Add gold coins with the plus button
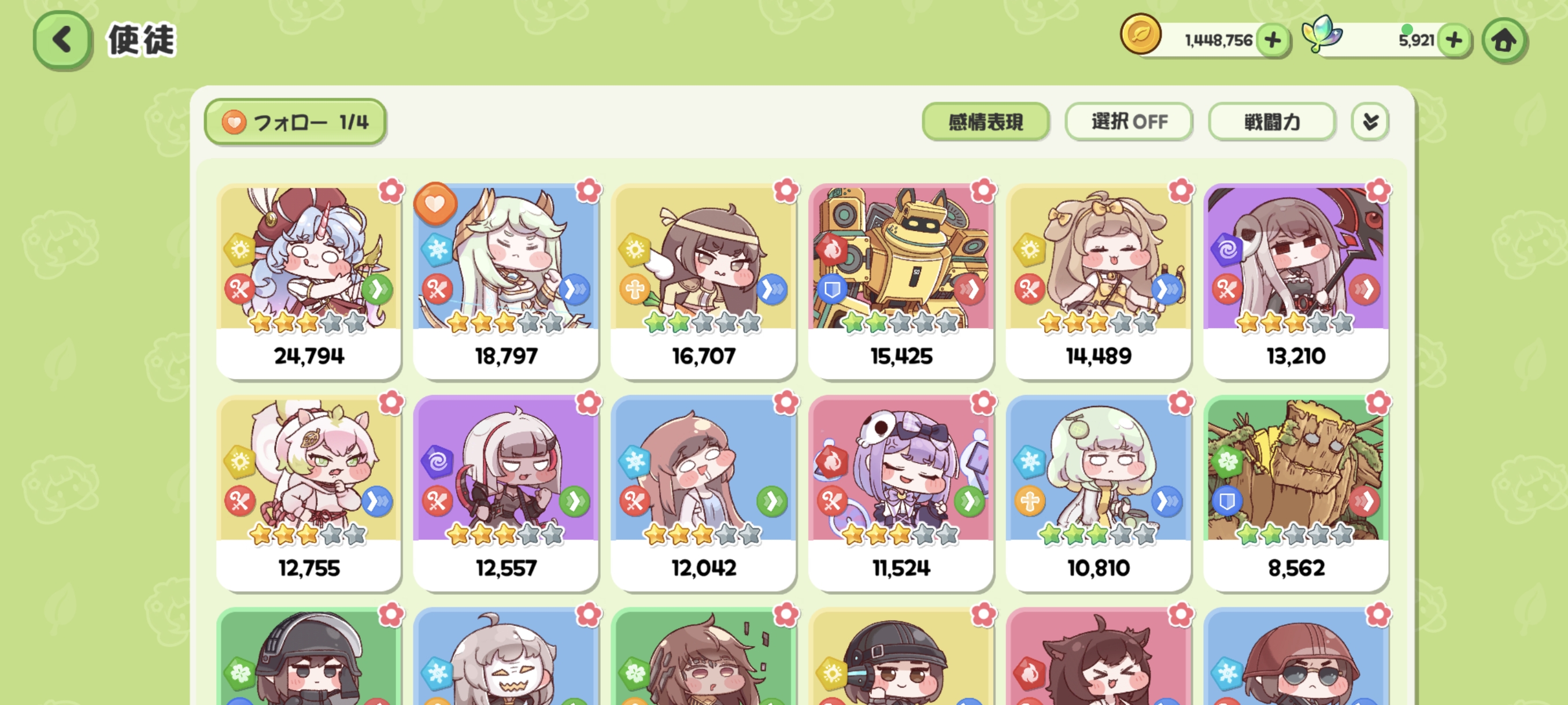Image resolution: width=1568 pixels, height=705 pixels. click(x=1273, y=40)
